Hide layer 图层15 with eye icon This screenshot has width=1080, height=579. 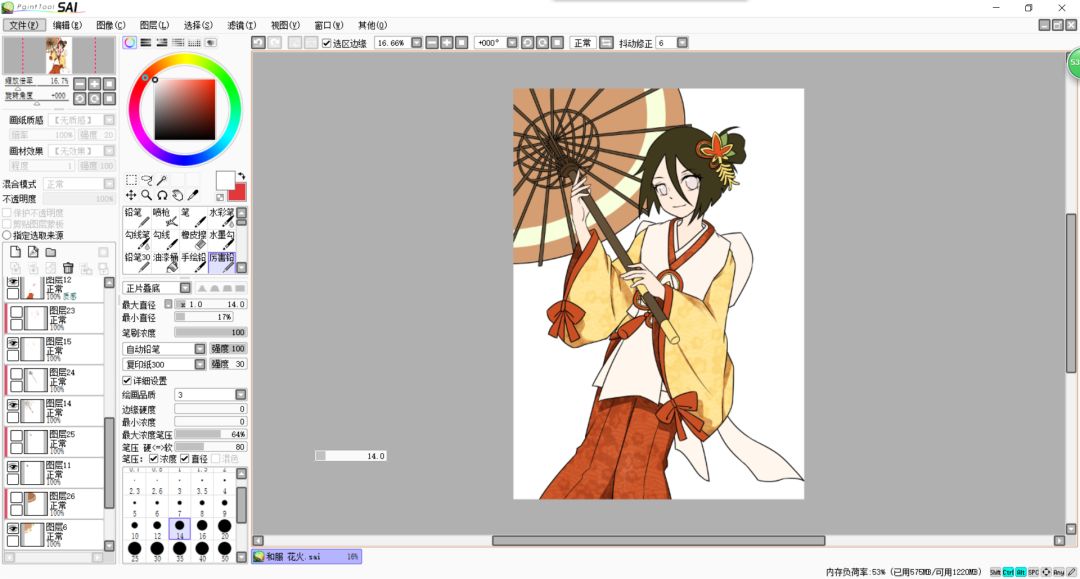tap(13, 343)
